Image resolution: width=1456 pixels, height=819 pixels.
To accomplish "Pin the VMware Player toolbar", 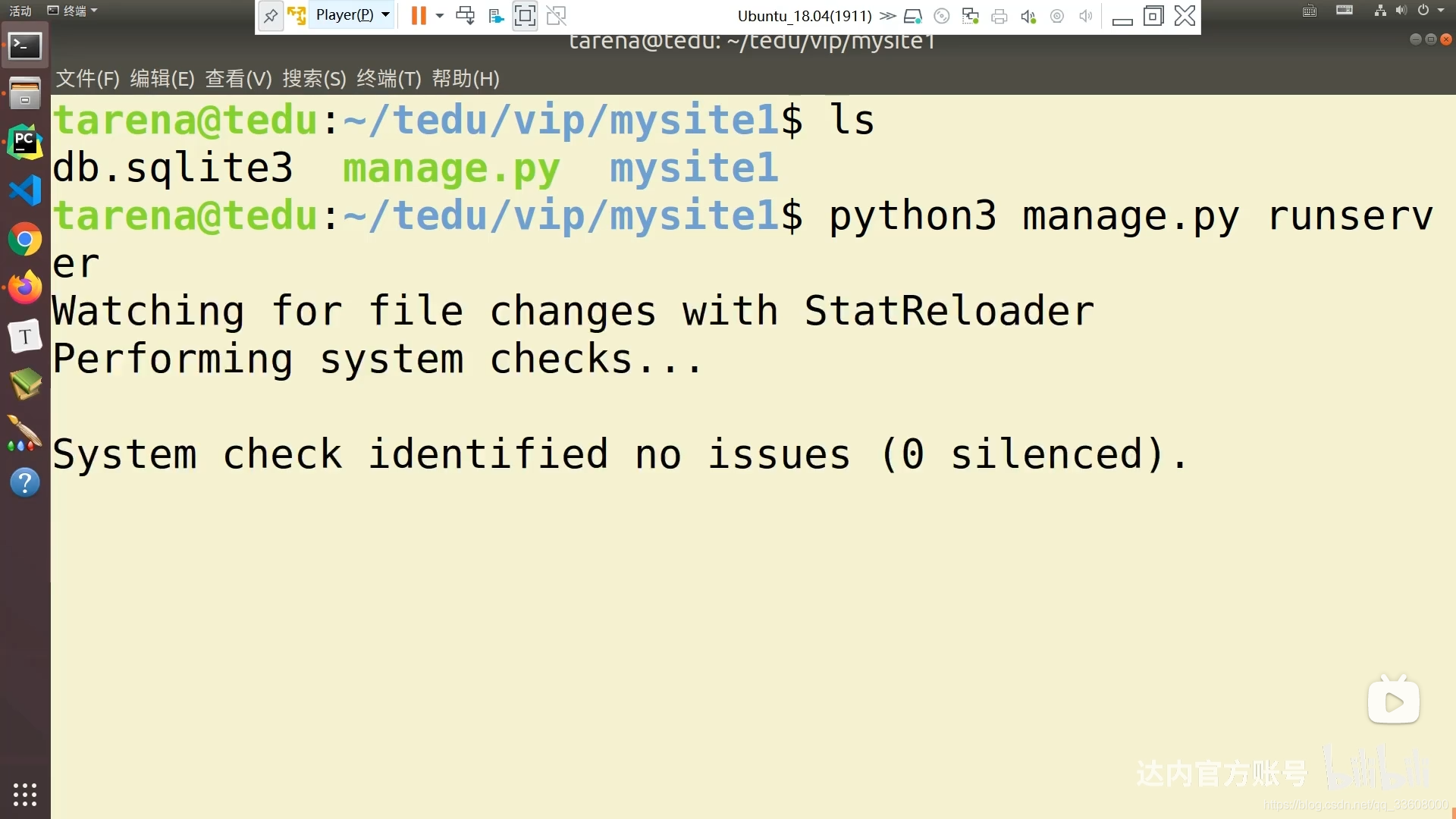I will tap(271, 16).
